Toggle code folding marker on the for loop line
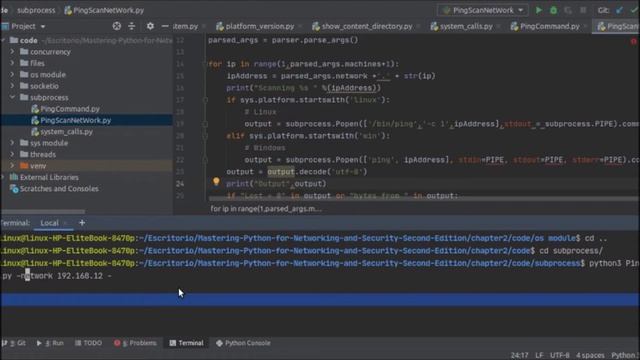The image size is (640, 360). pos(205,64)
